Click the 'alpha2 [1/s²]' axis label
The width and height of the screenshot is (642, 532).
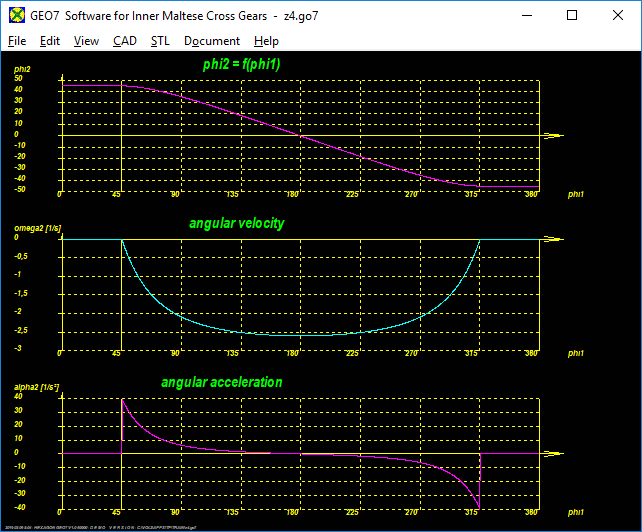37,387
